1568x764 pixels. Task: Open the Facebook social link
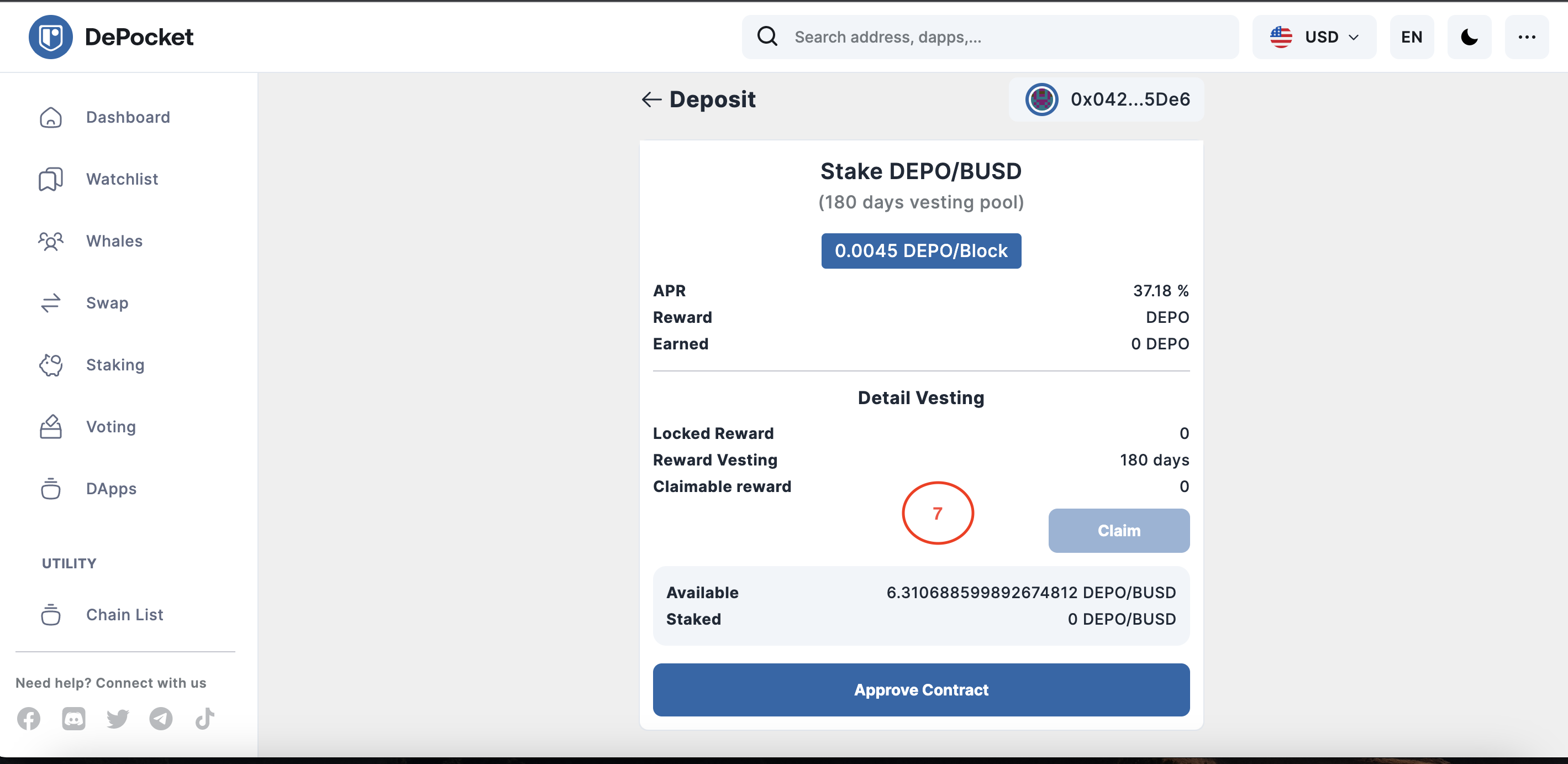(29, 719)
